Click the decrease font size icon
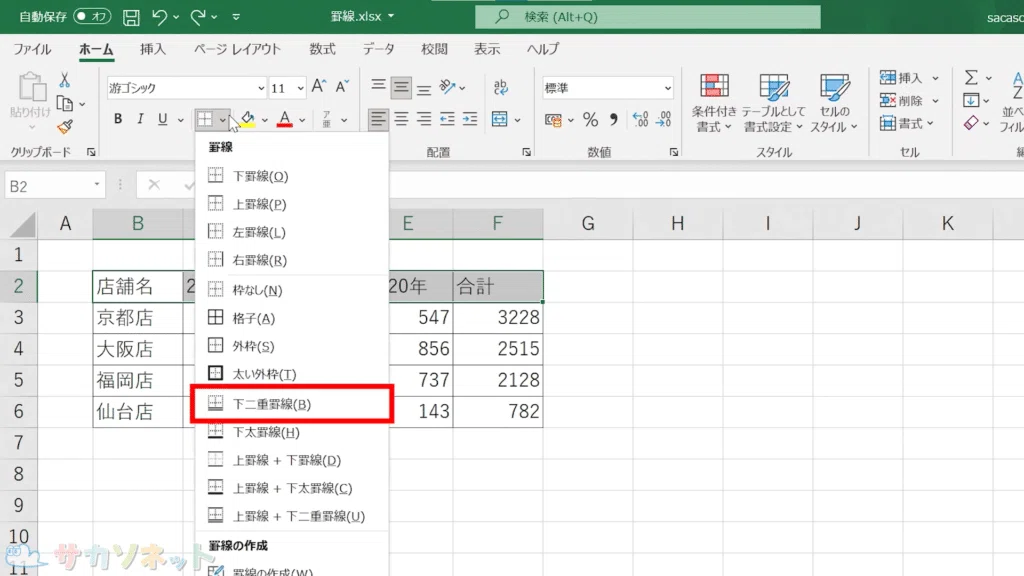 [342, 86]
